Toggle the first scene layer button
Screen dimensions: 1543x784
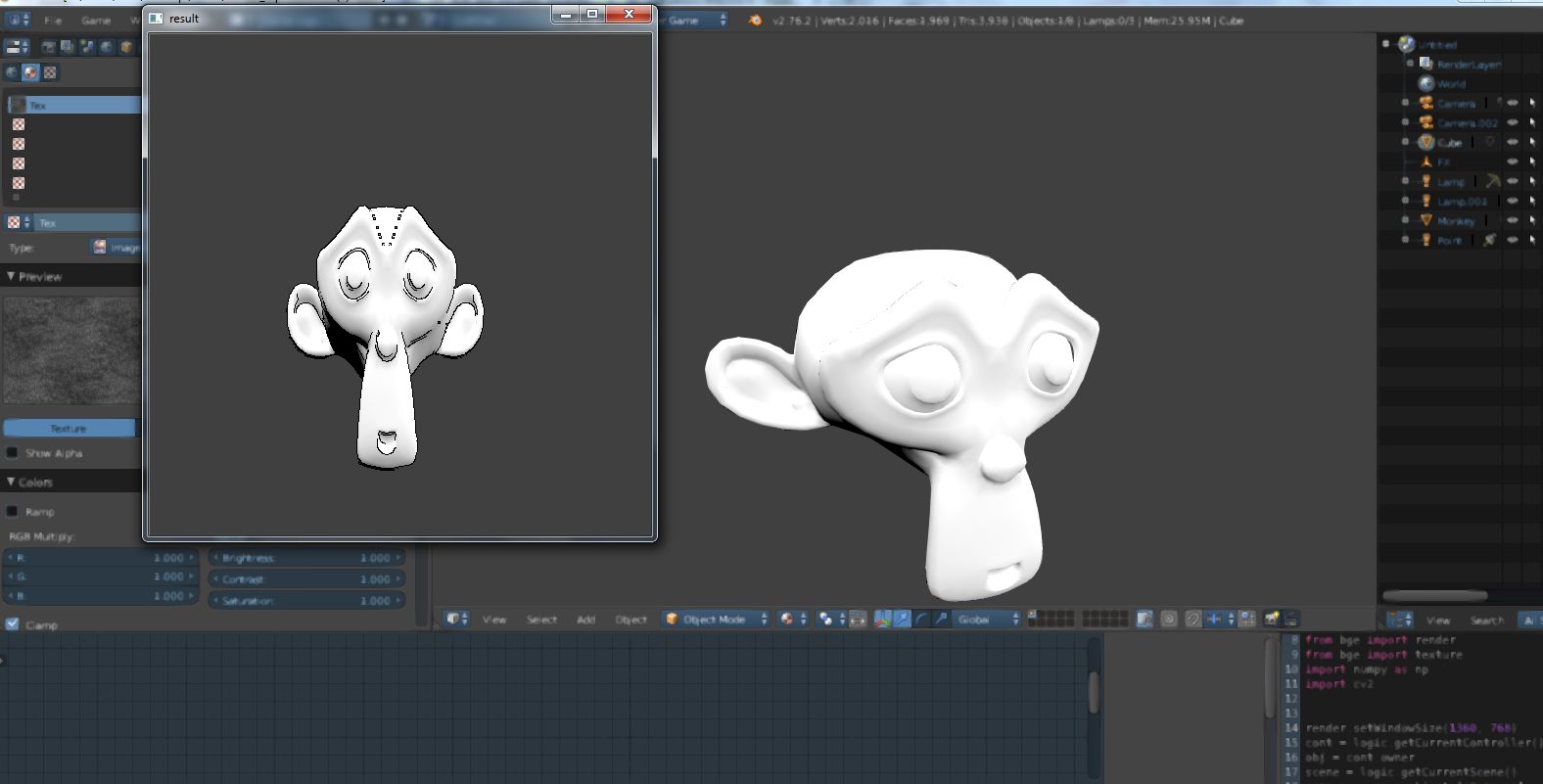(1033, 614)
